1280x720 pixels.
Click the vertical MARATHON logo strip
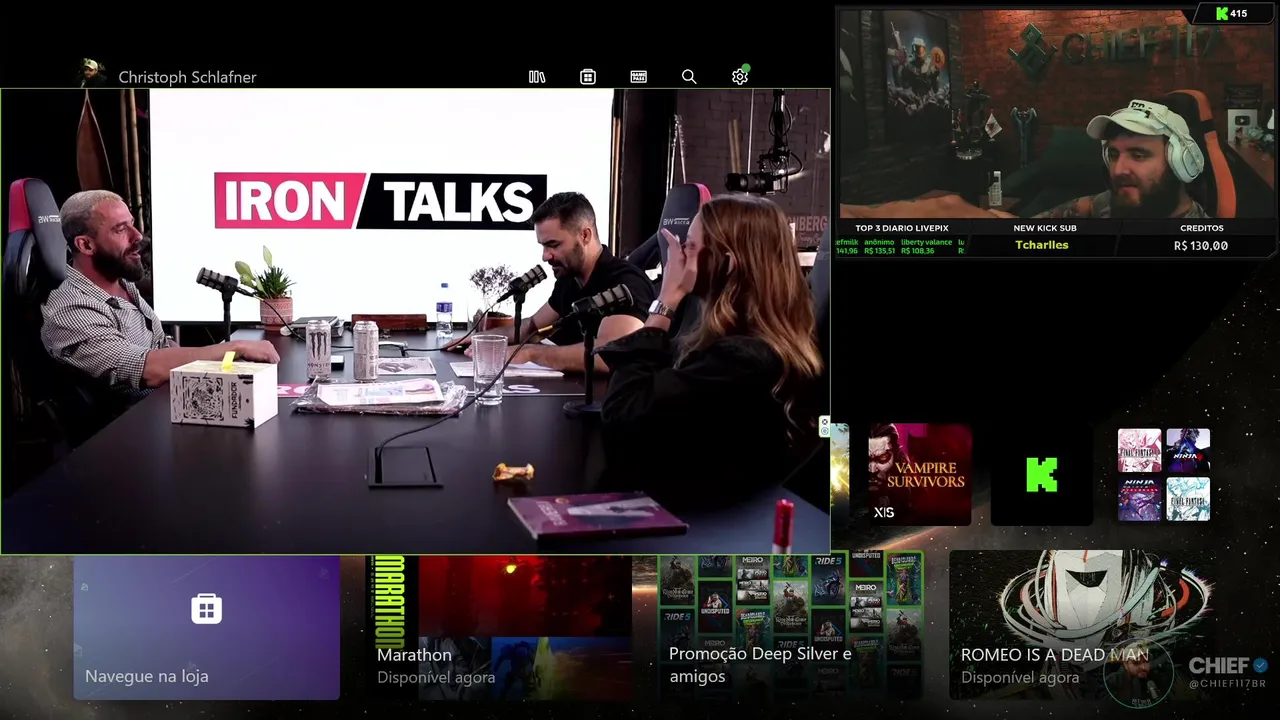point(388,602)
